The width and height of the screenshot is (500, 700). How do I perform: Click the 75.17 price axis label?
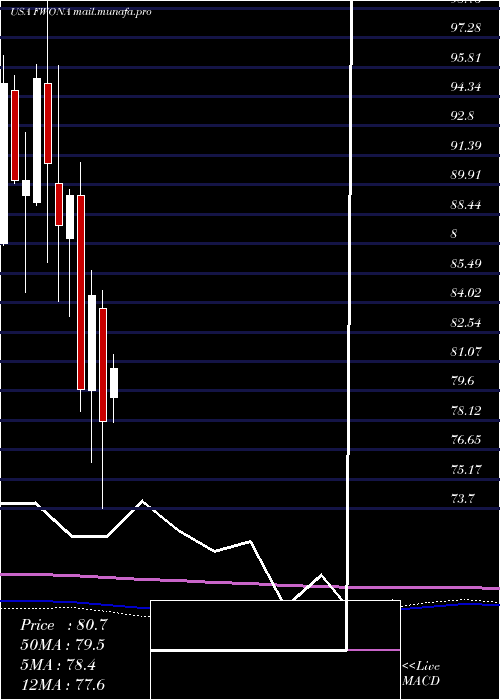point(465,470)
